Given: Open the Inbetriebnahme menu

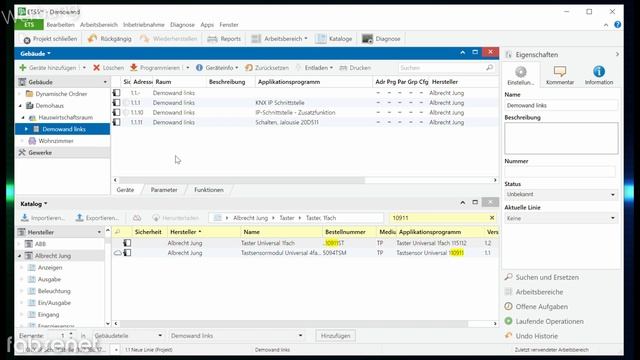Looking at the screenshot, I should point(144,25).
